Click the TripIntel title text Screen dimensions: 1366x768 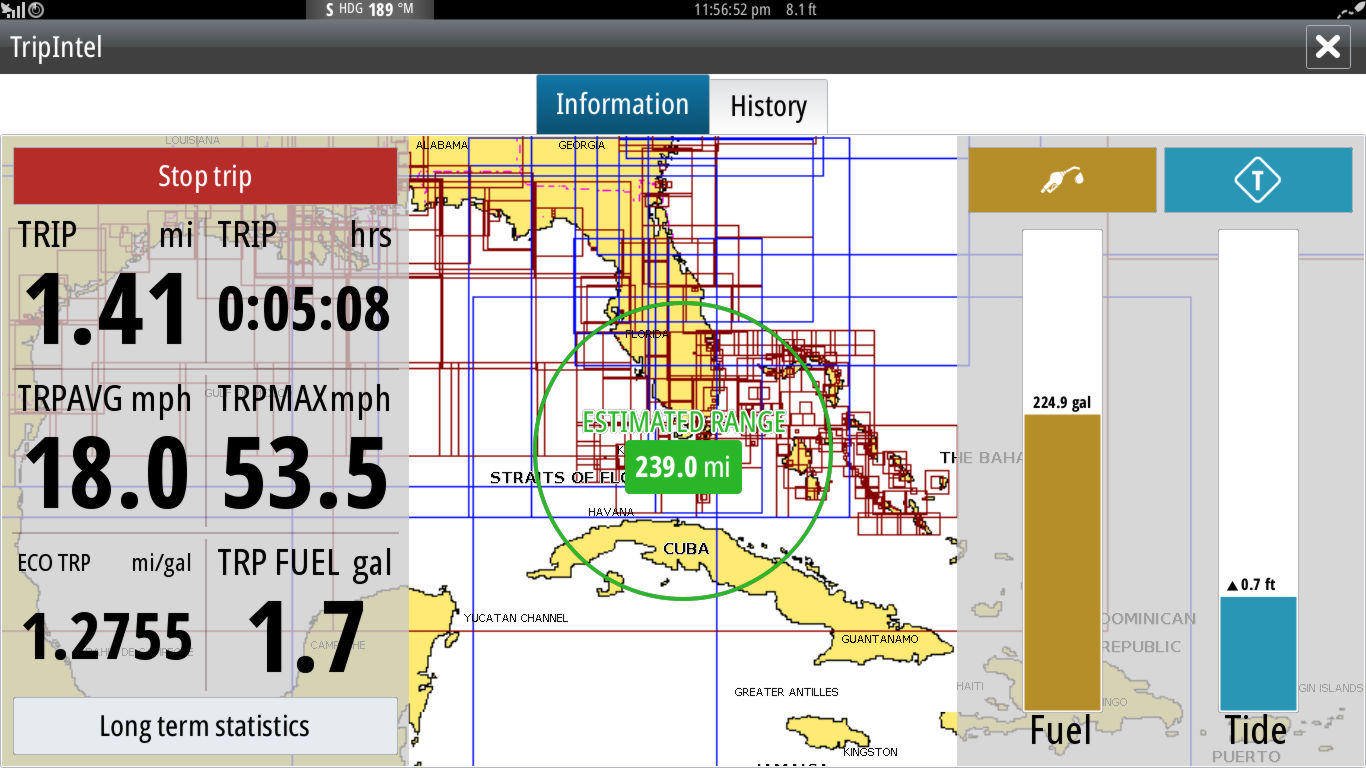pyautogui.click(x=56, y=47)
